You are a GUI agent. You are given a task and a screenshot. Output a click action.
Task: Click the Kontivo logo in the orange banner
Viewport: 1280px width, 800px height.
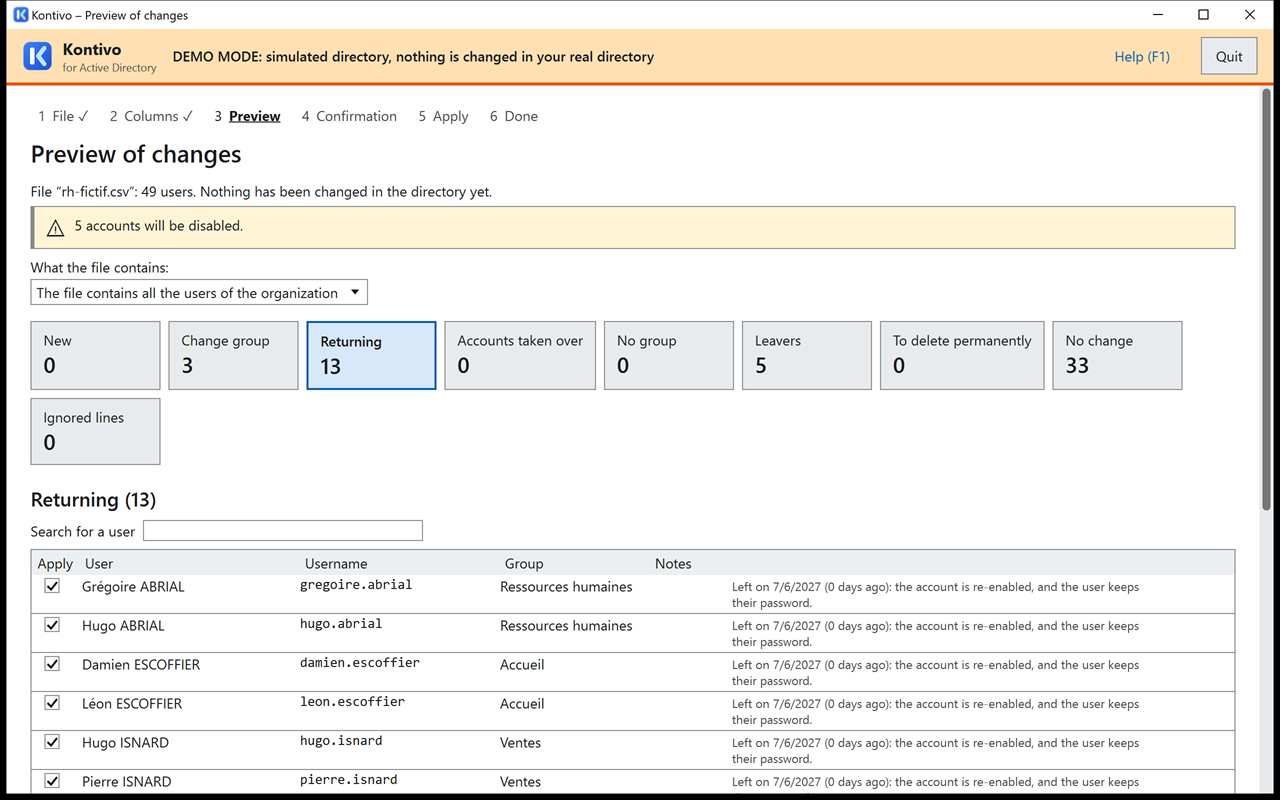tap(38, 57)
